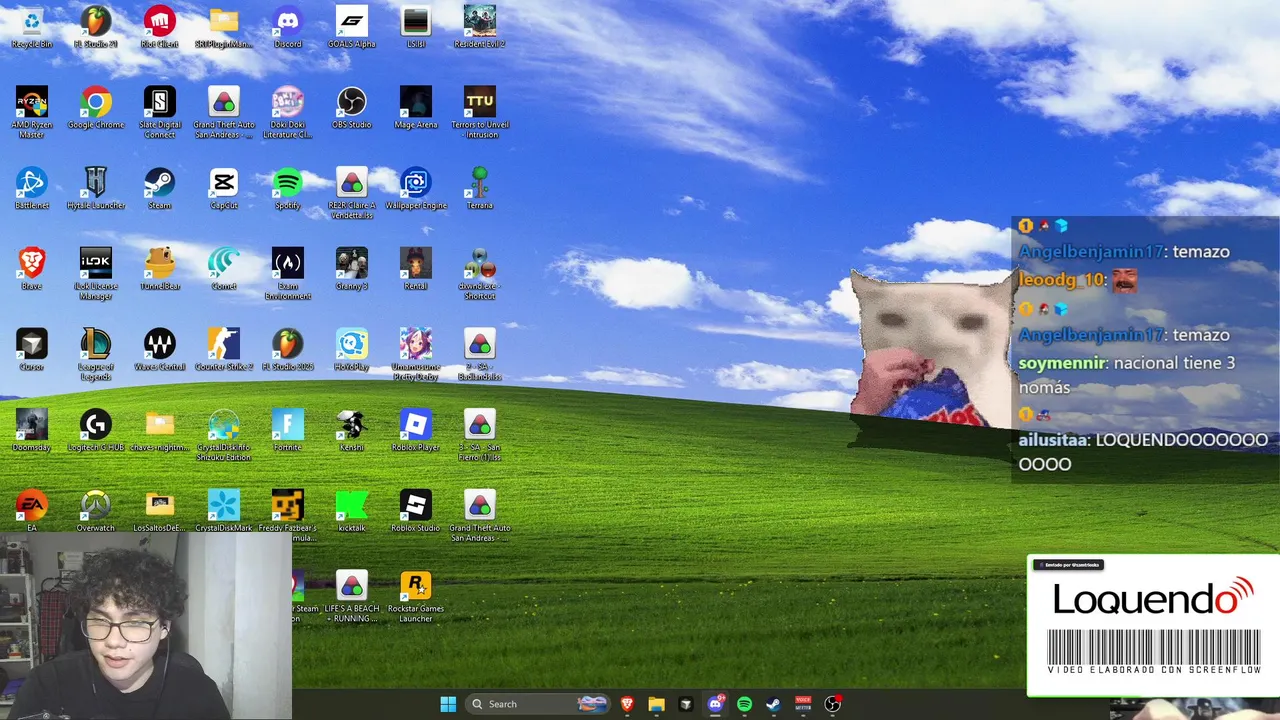Open Waves Central desktop icon
Screen dimensions: 1280x720
pyautogui.click(x=160, y=350)
